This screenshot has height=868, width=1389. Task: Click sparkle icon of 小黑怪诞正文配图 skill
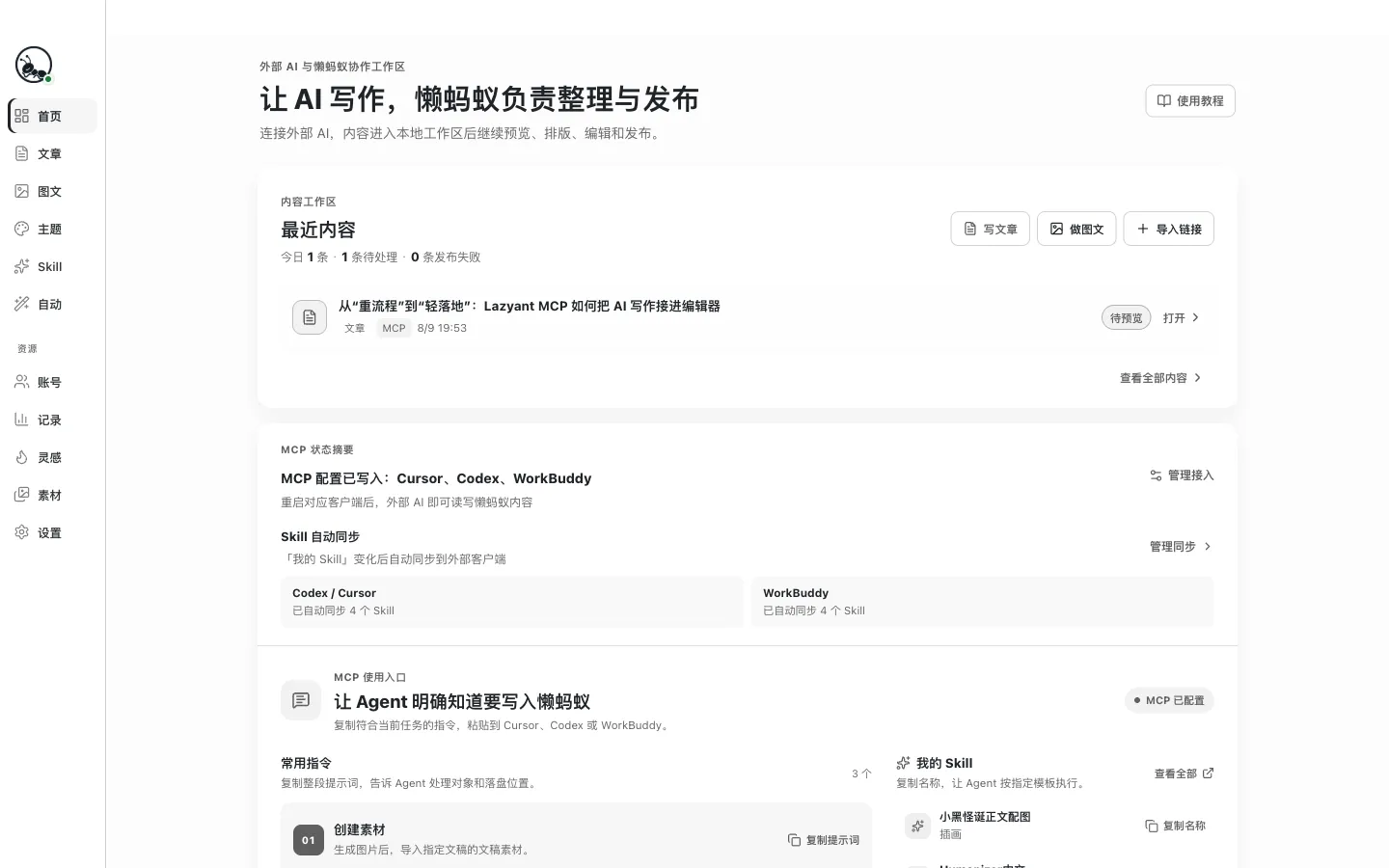[x=917, y=826]
